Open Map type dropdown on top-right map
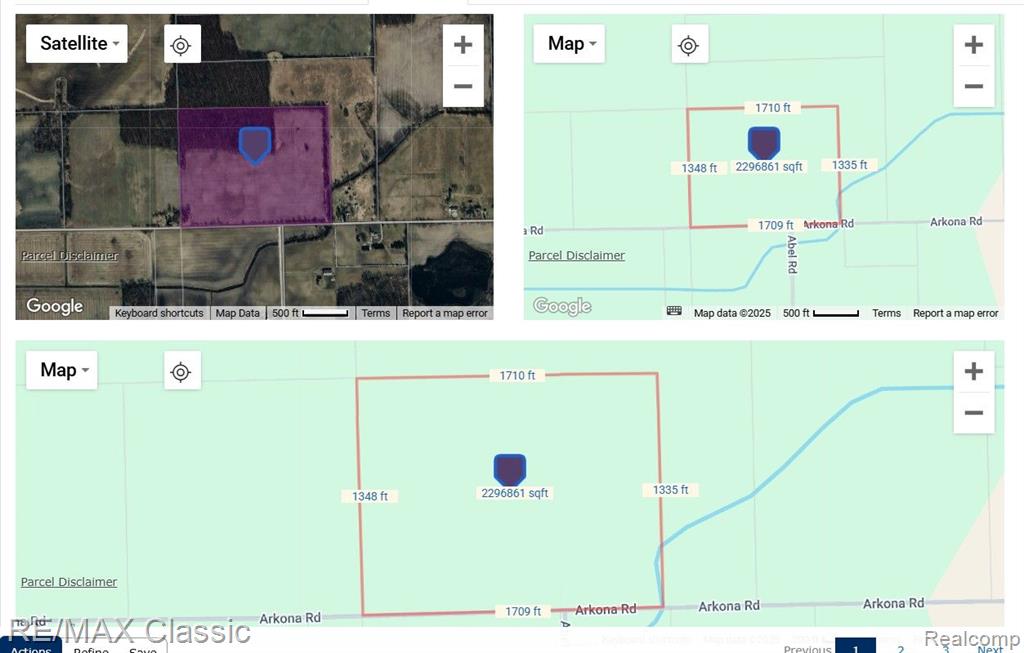Viewport: 1024px width, 653px height. tap(570, 44)
